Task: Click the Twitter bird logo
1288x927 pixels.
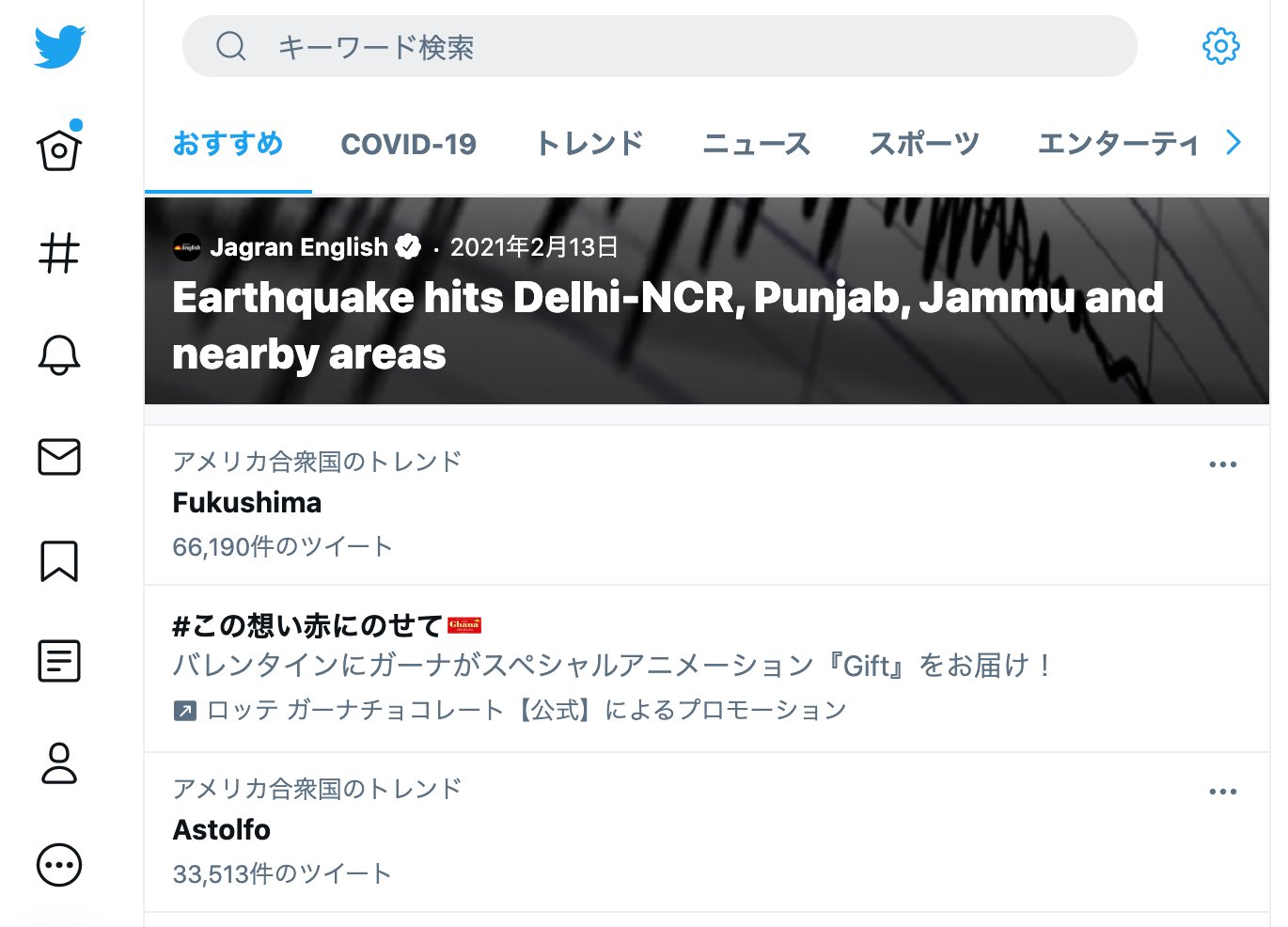Action: tap(59, 46)
